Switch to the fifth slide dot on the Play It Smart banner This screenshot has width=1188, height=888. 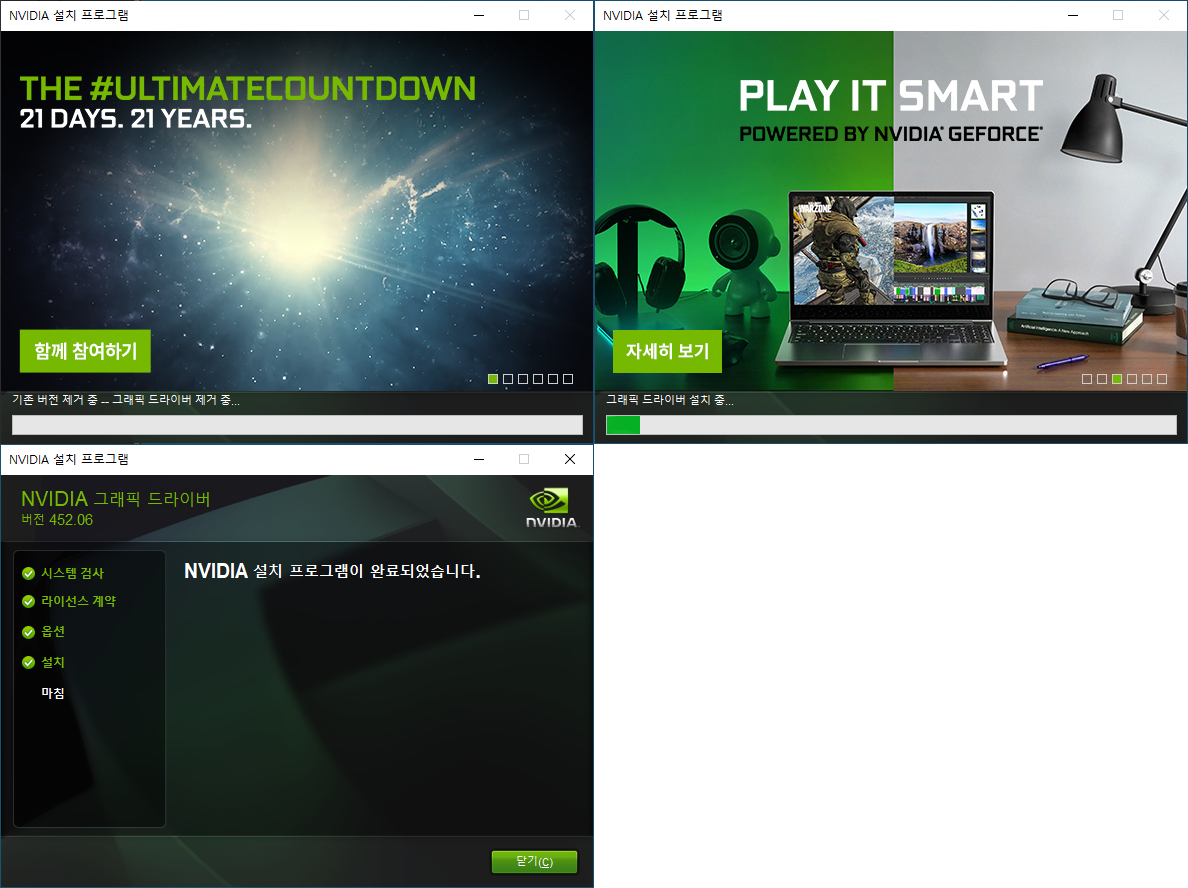(x=1147, y=379)
